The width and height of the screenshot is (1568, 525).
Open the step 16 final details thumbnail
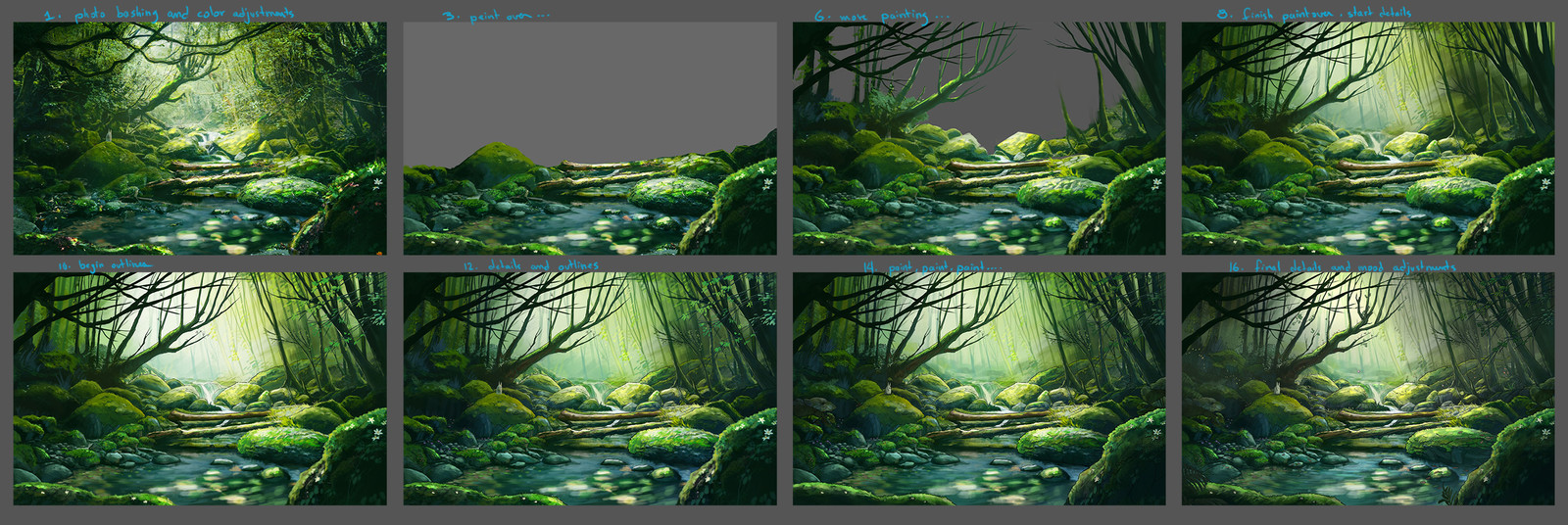click(1368, 389)
